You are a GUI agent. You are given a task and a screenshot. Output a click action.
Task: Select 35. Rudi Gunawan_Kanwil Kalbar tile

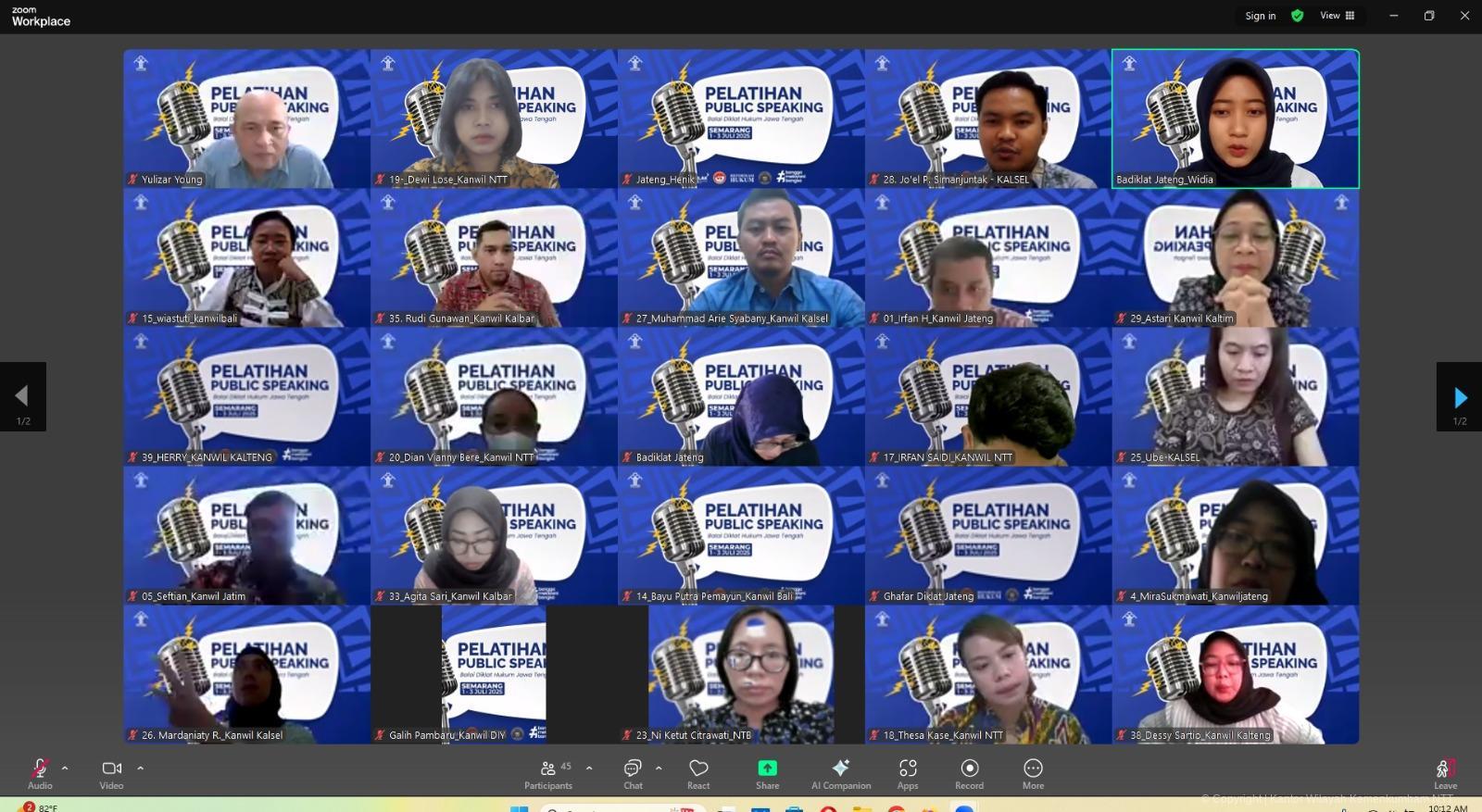point(494,257)
